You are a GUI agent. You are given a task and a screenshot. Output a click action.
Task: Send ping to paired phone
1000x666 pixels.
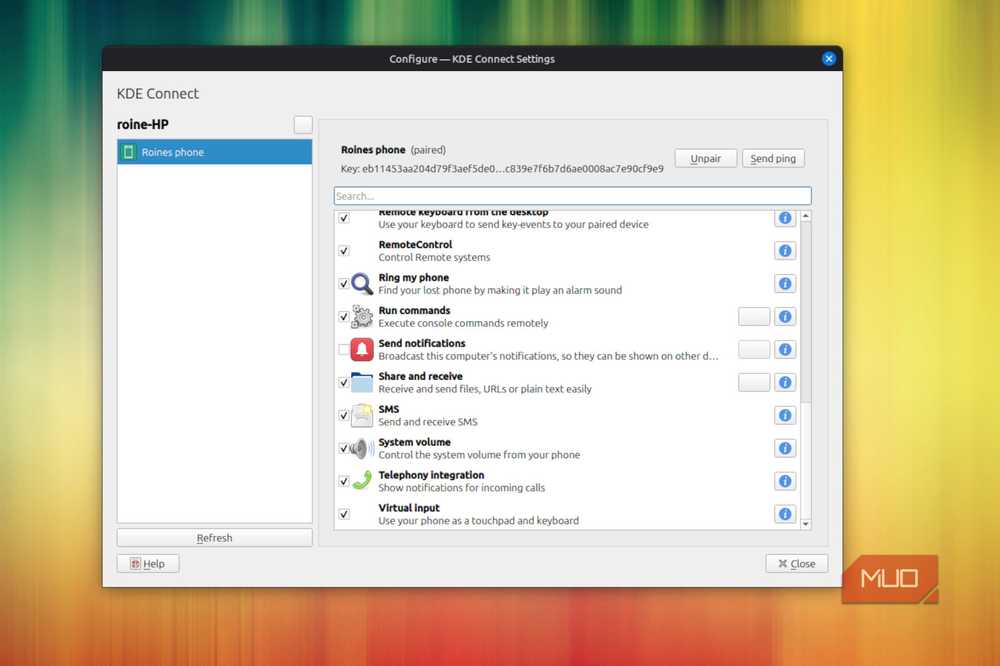tap(773, 158)
